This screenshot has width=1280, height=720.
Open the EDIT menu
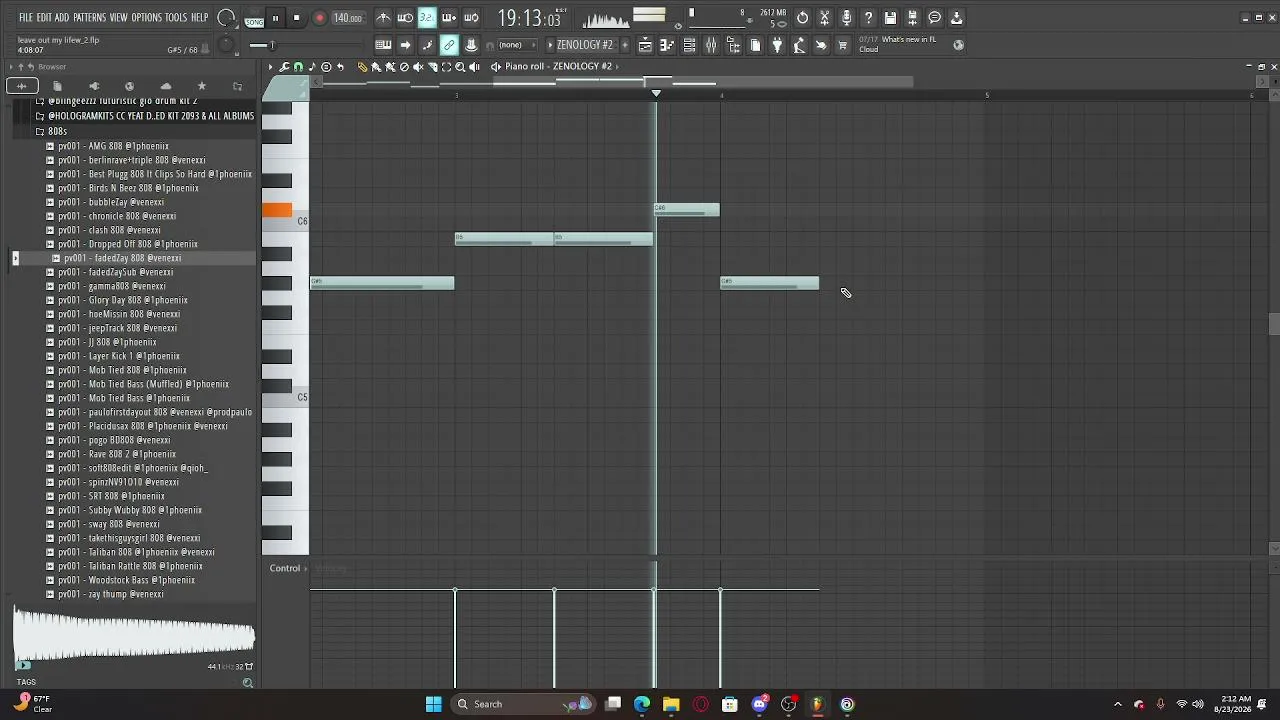click(44, 18)
